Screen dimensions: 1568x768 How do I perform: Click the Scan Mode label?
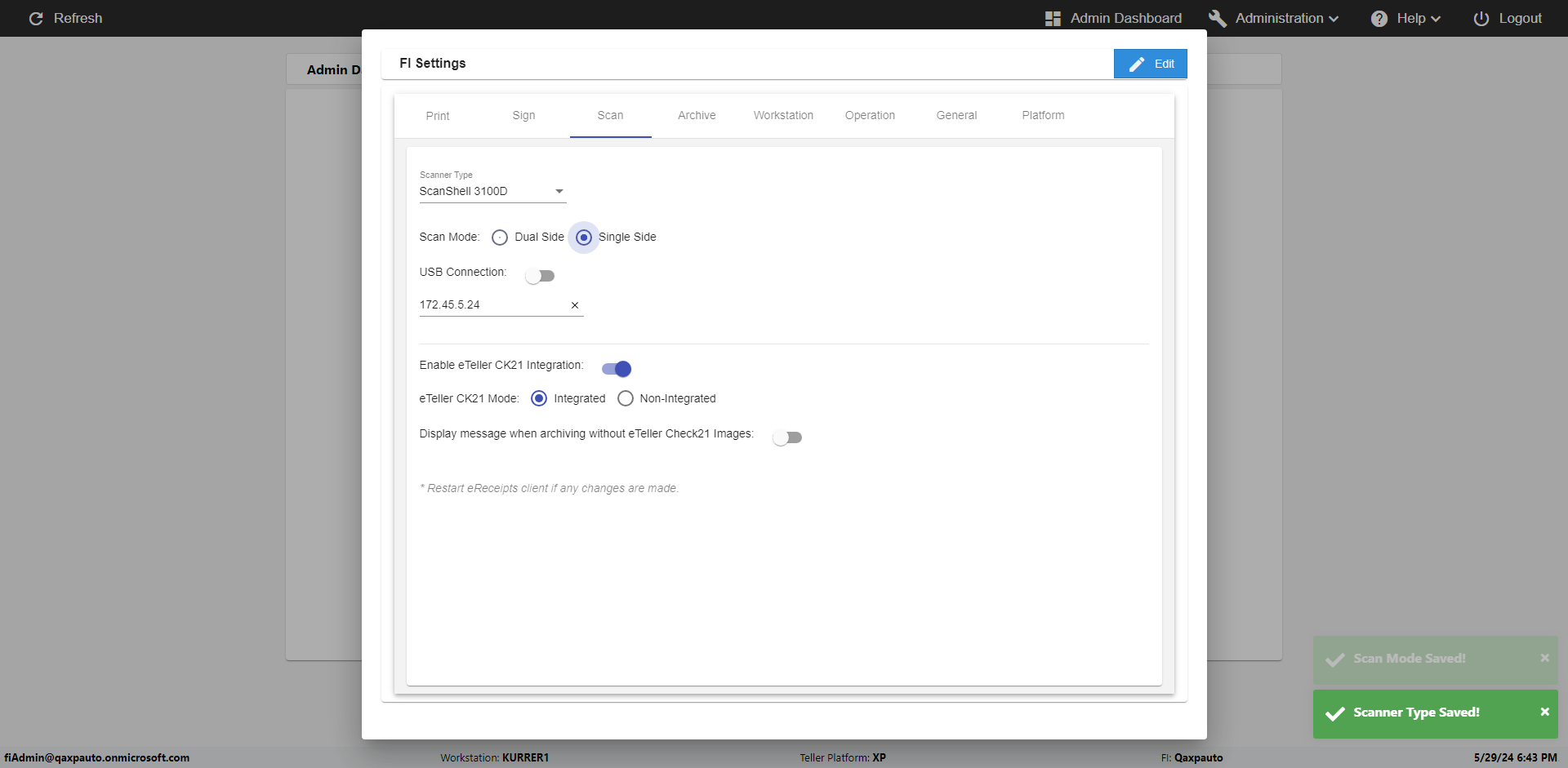449,238
